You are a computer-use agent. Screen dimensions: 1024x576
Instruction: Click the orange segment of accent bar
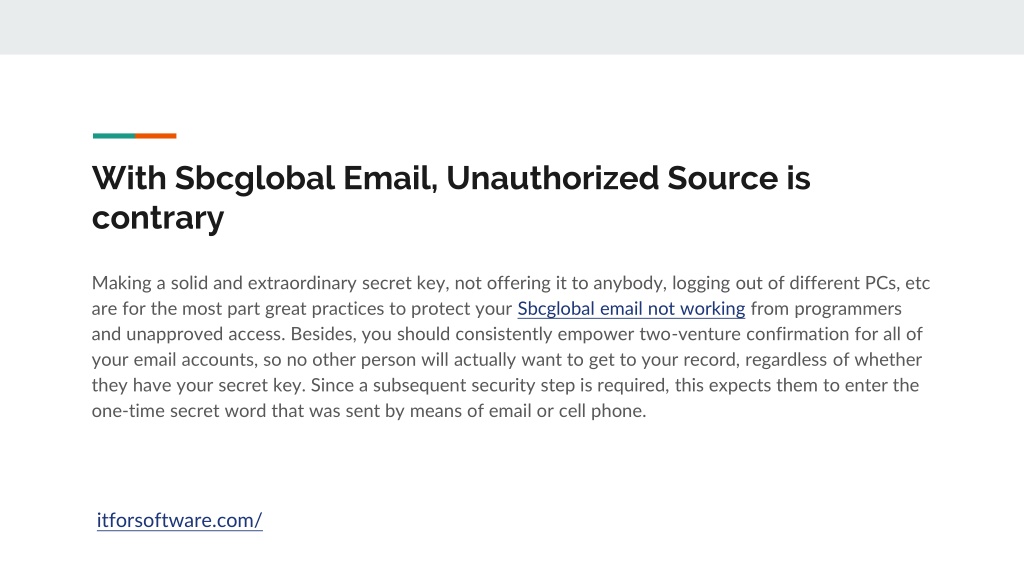point(155,136)
